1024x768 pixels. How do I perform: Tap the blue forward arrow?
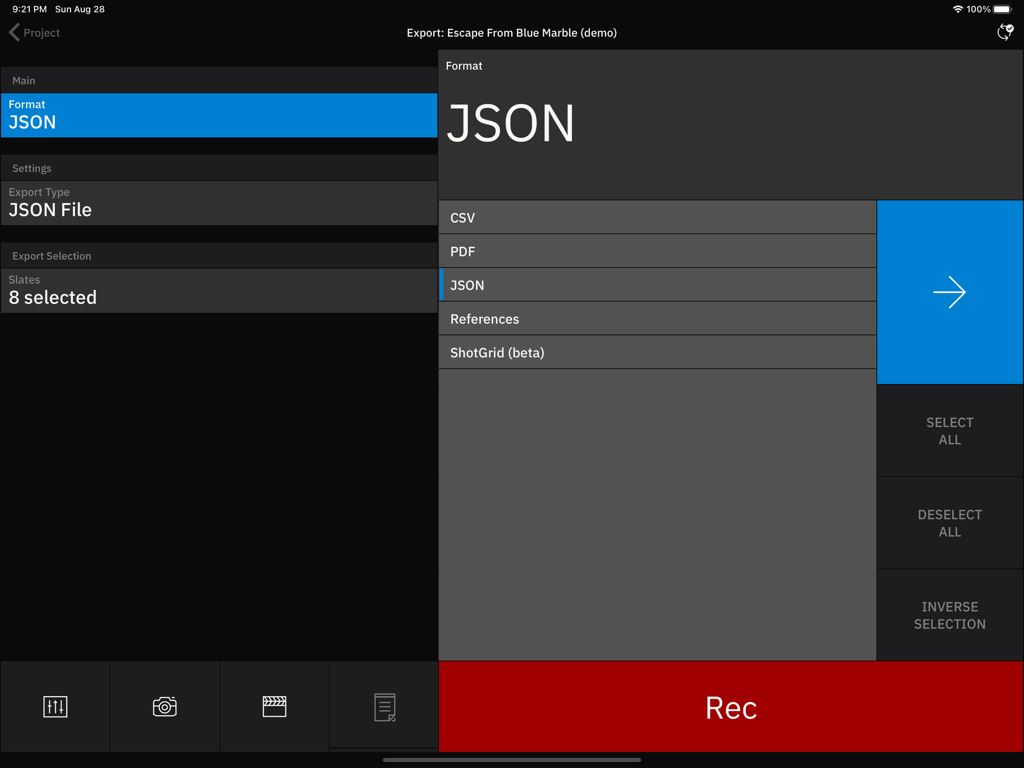(x=949, y=292)
